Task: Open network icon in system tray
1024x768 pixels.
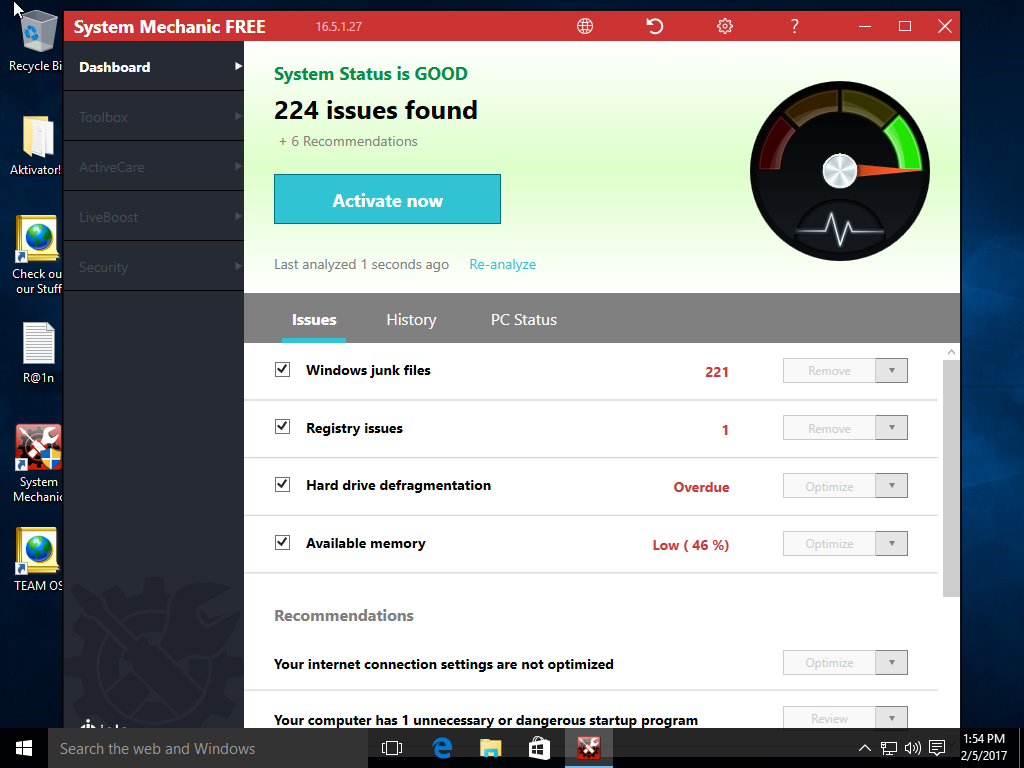Action: pyautogui.click(x=888, y=748)
